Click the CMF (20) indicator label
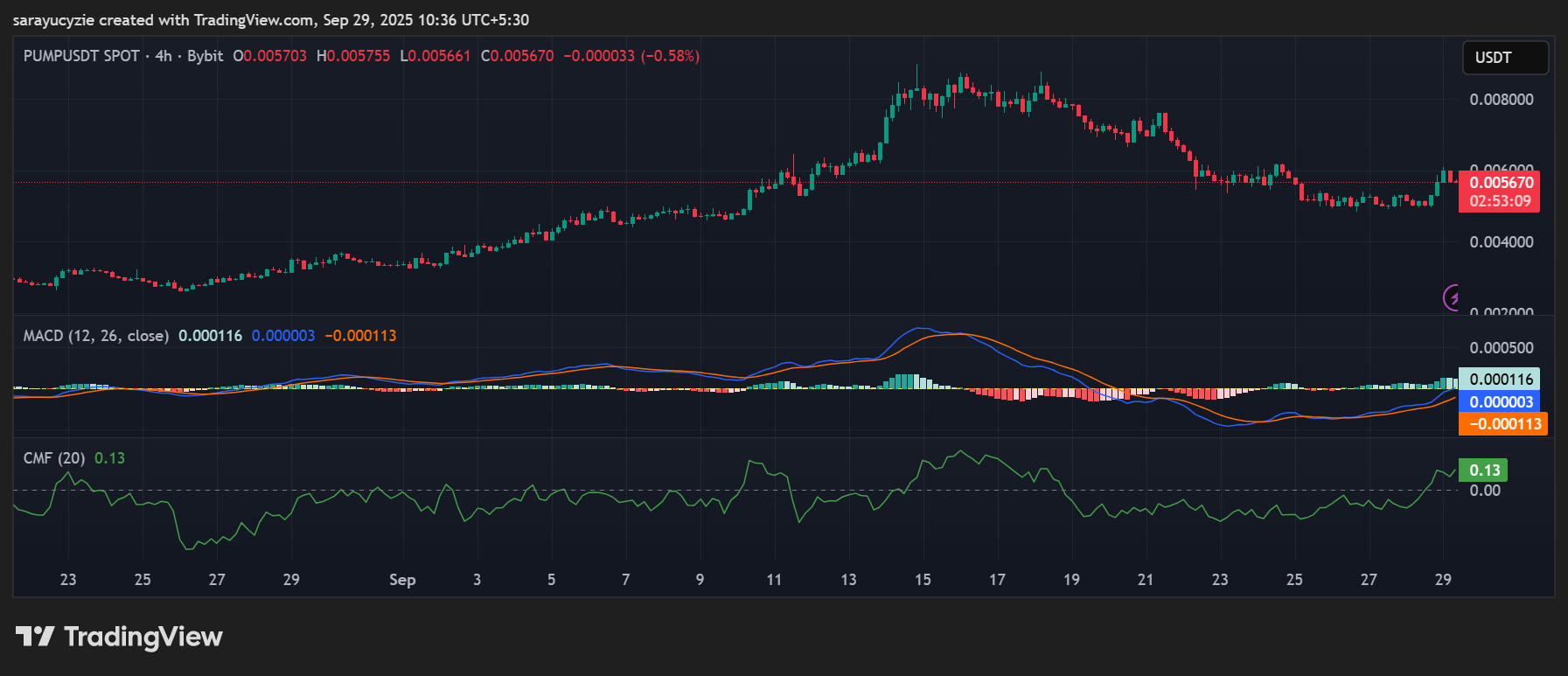1568x676 pixels. pyautogui.click(x=53, y=458)
